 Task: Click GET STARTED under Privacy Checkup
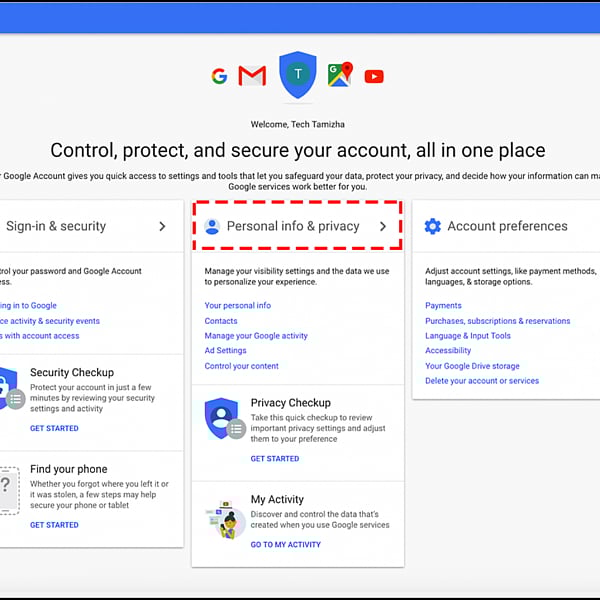coord(274,459)
